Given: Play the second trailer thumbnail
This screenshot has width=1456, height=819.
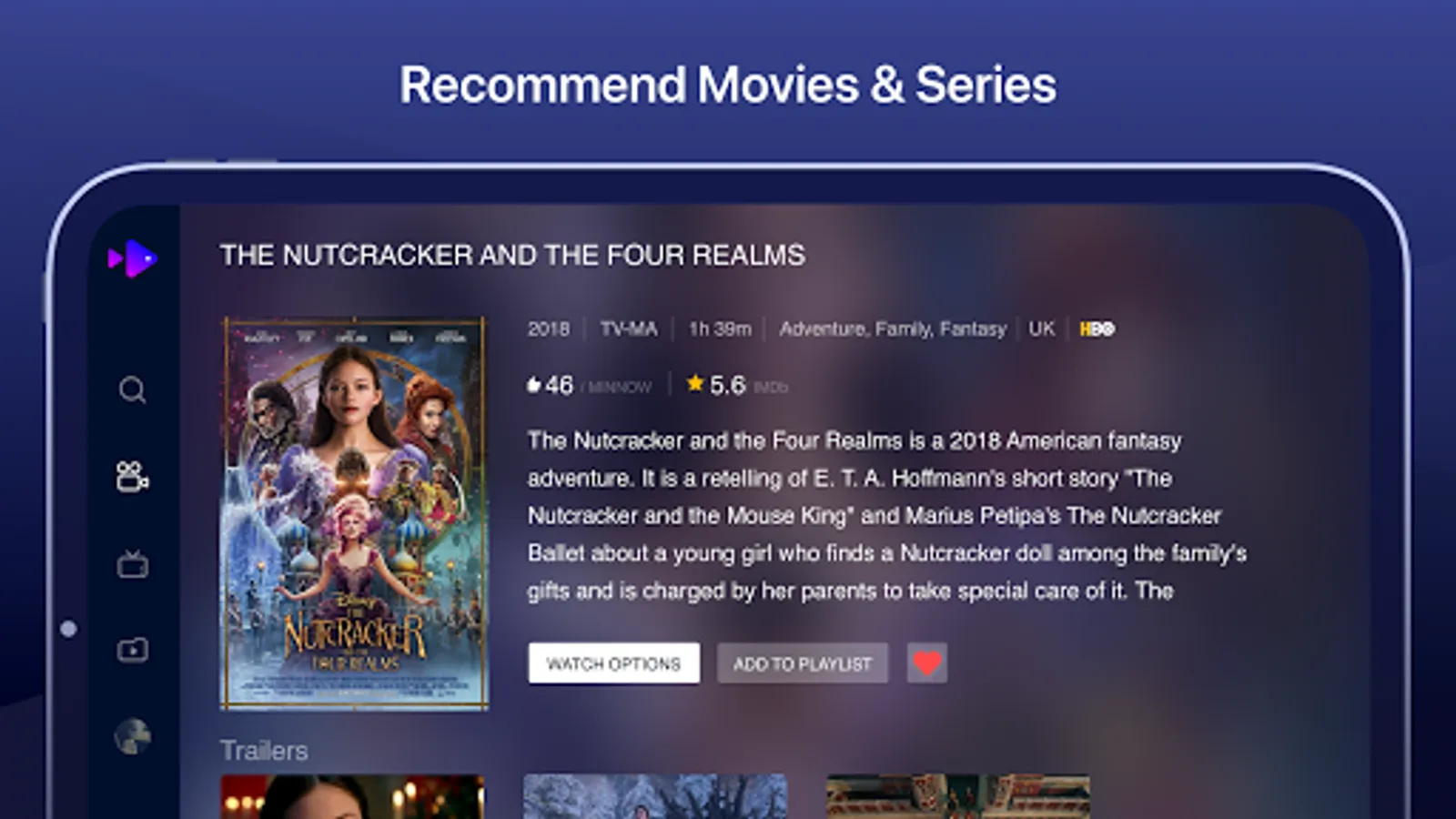Looking at the screenshot, I should [655, 797].
